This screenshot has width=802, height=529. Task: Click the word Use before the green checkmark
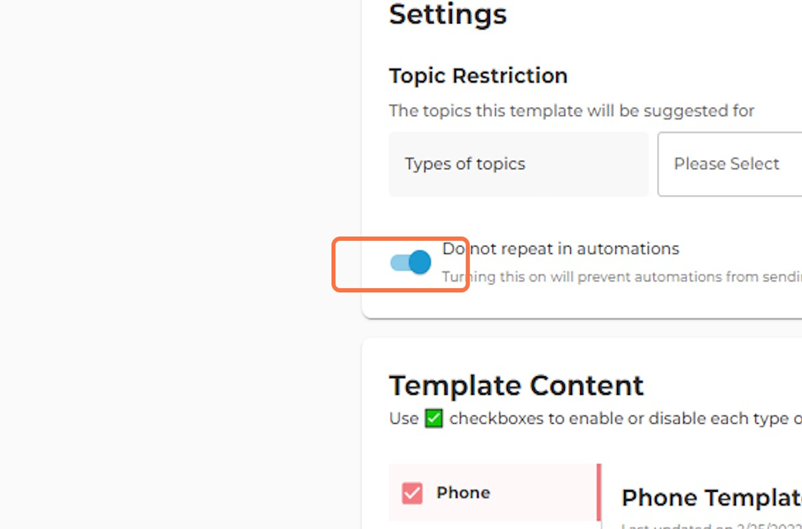pyautogui.click(x=404, y=418)
